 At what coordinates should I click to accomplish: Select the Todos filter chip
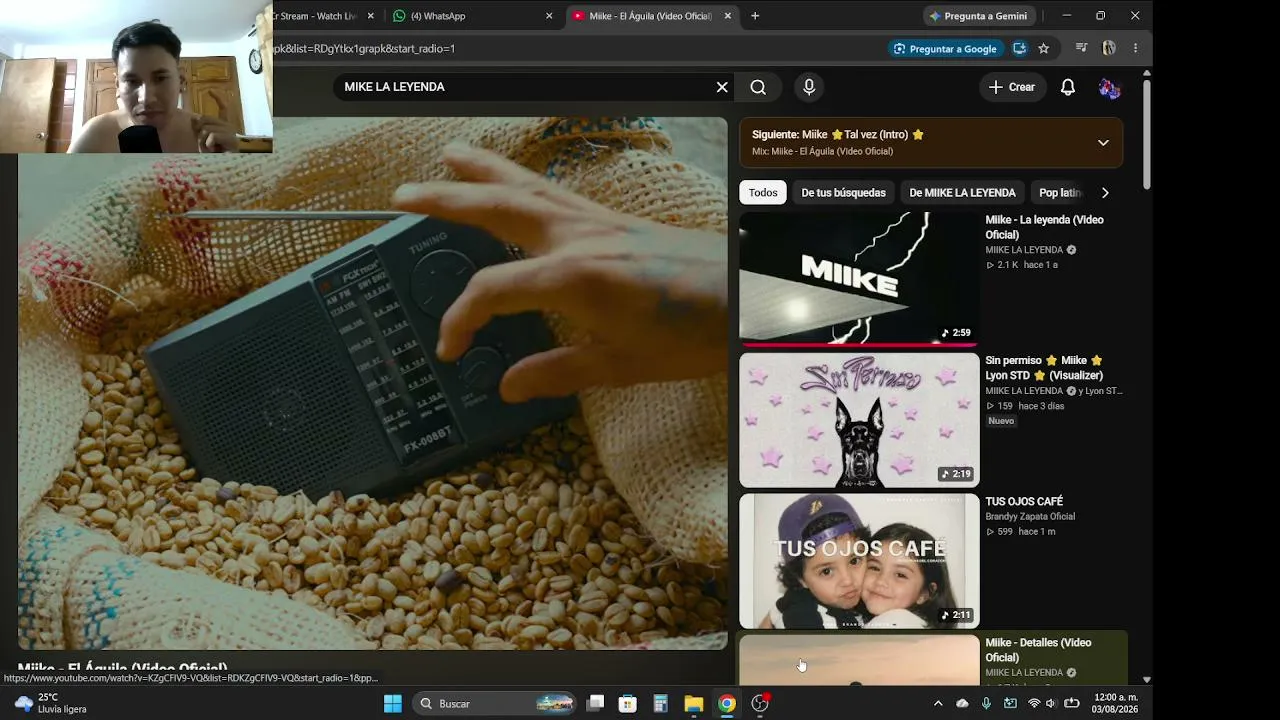tap(763, 193)
